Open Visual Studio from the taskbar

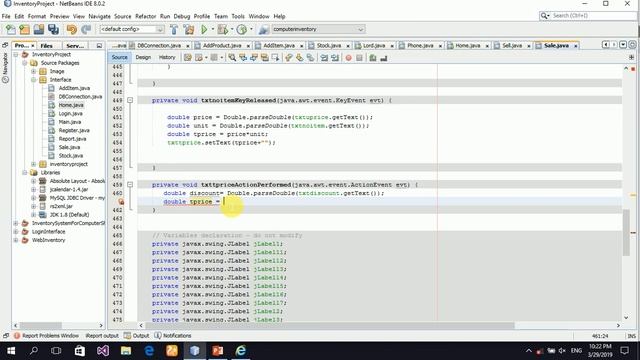(102, 351)
